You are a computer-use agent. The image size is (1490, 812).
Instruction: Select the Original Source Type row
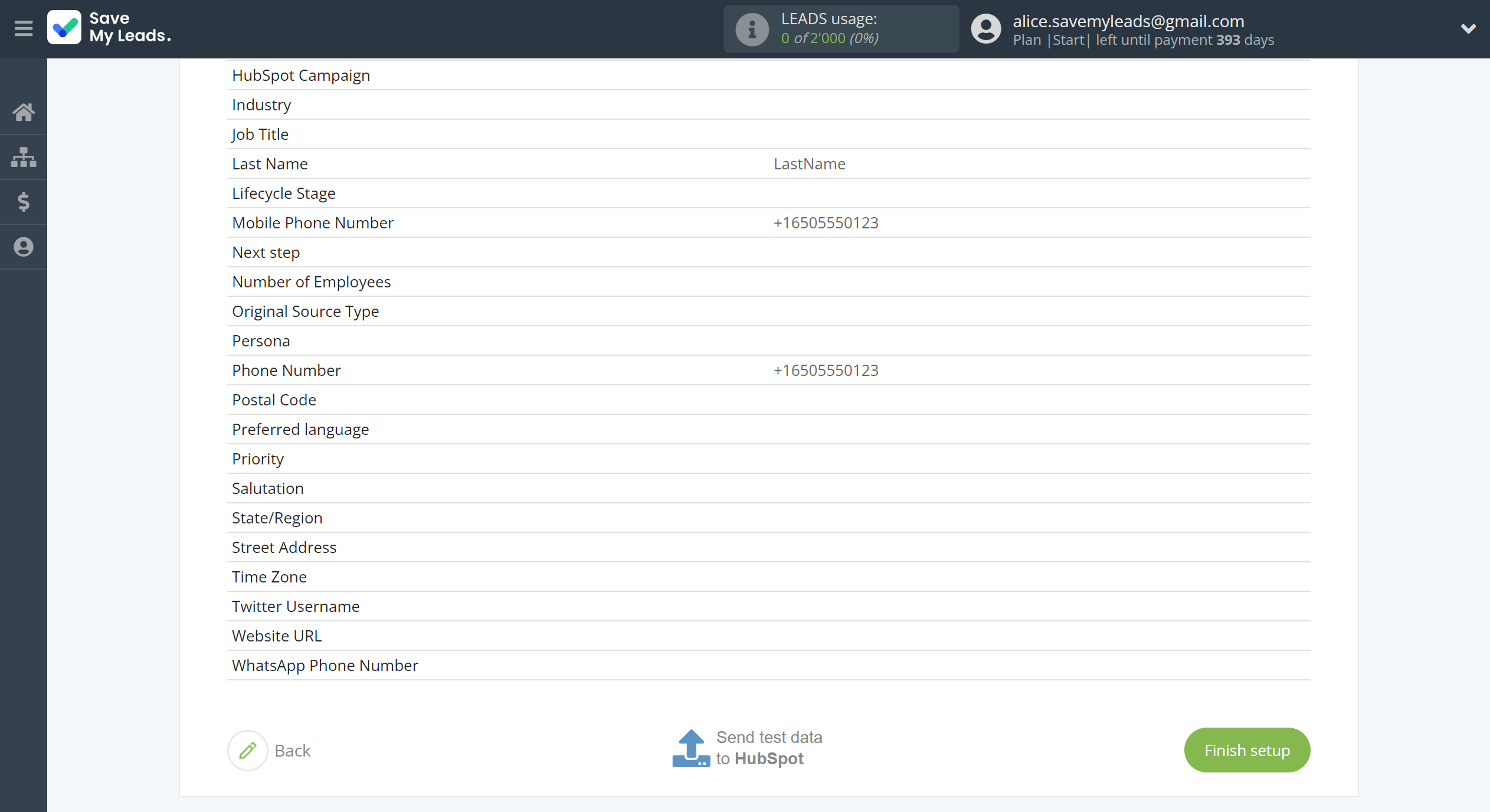768,311
